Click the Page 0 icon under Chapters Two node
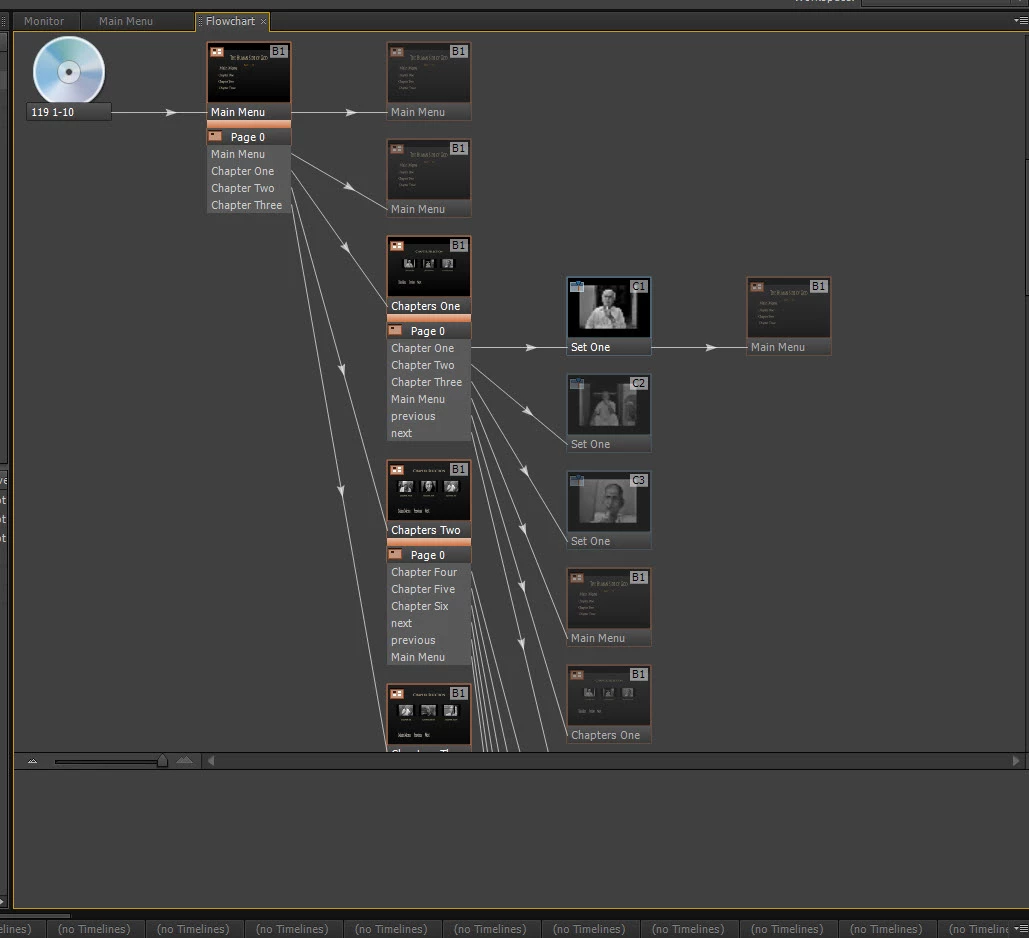1029x938 pixels. tap(395, 554)
